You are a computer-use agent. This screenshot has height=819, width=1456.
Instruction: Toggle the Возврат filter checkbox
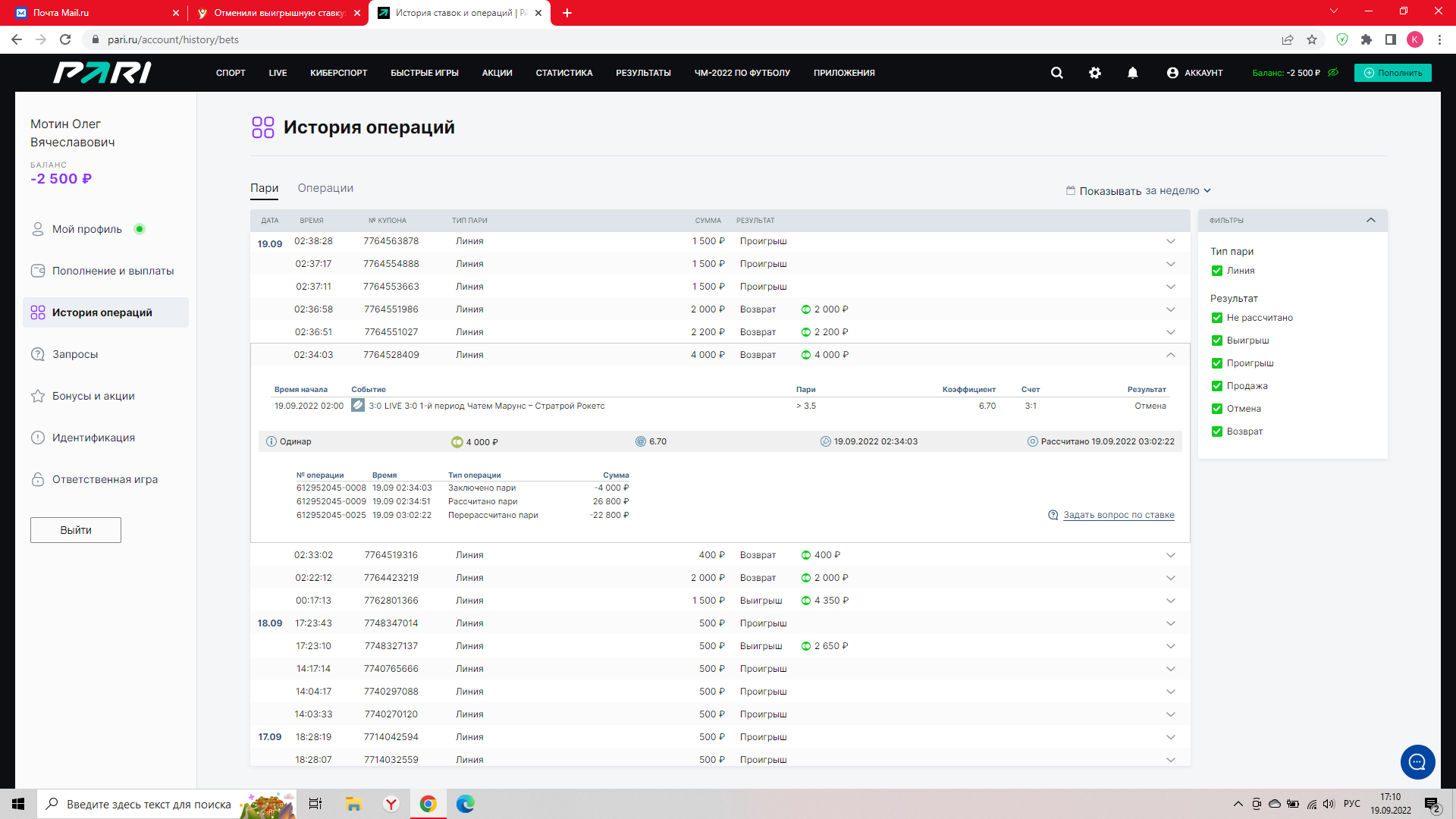(1217, 431)
